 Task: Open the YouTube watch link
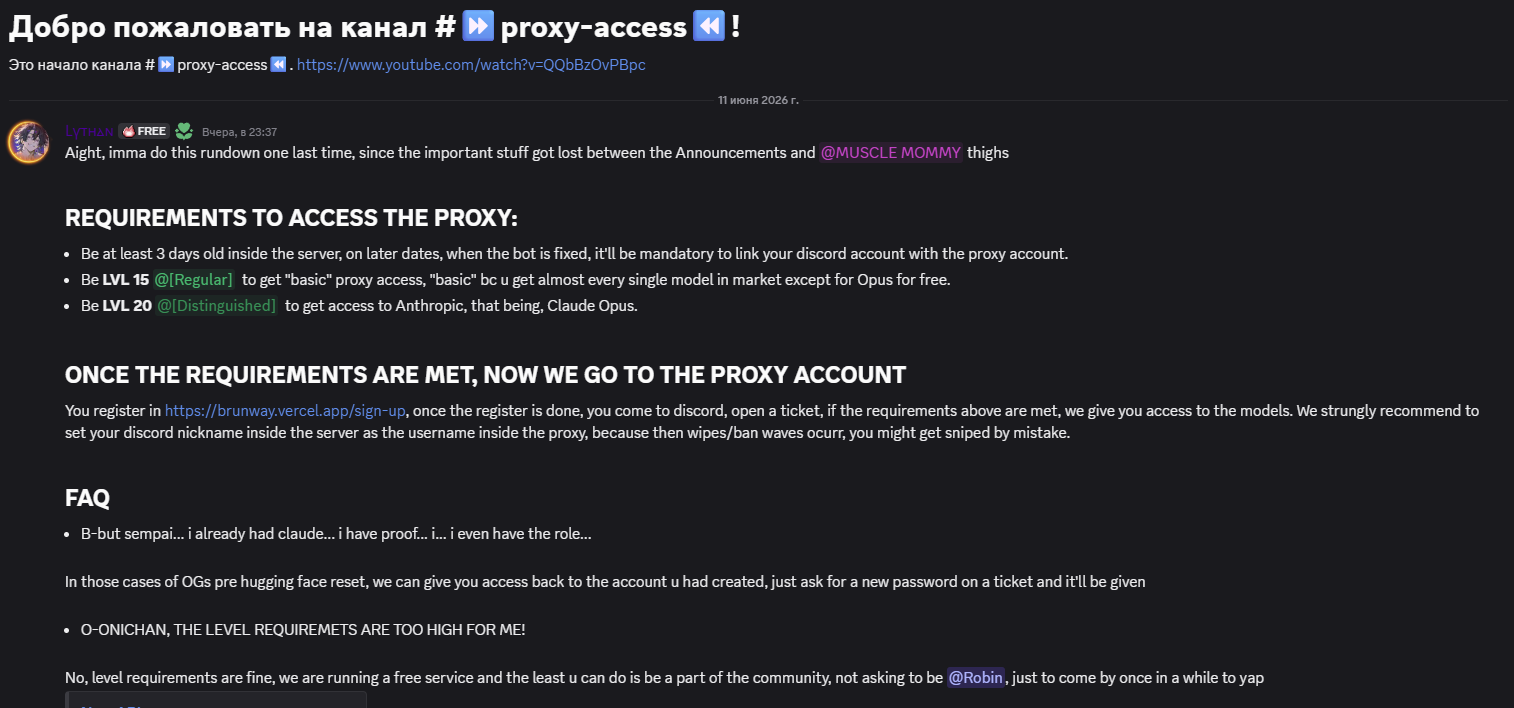tap(471, 64)
